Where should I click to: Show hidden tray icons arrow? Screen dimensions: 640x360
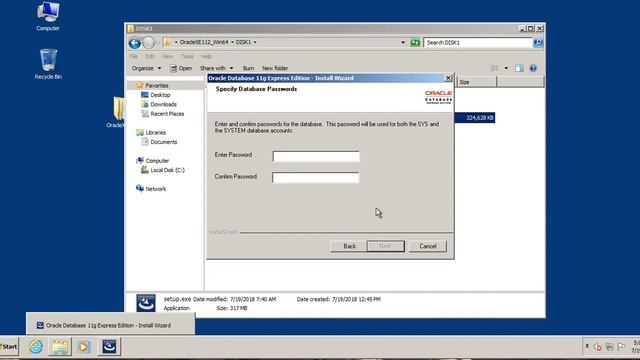point(587,347)
